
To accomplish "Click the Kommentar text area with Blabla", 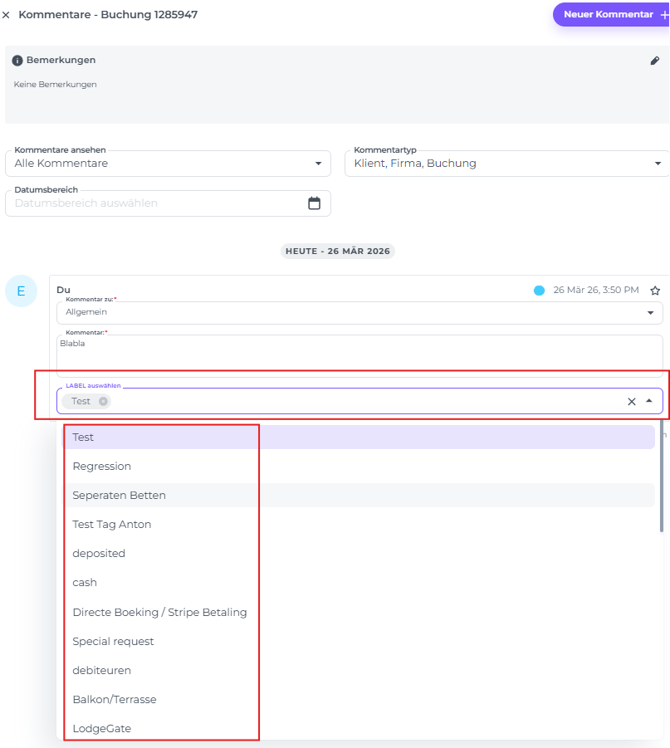I will point(359,353).
